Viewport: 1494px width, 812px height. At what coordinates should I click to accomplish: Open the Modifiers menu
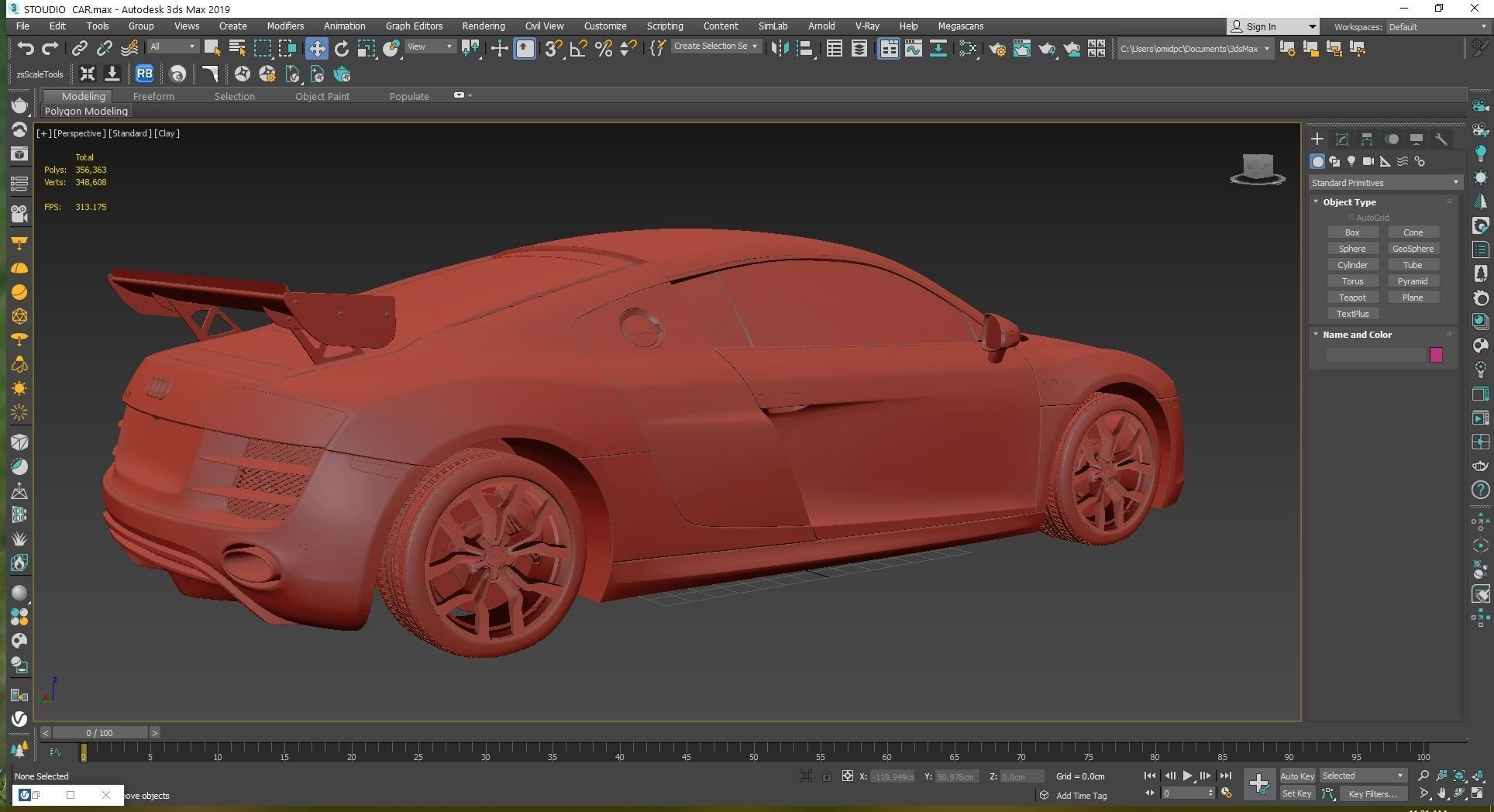[x=285, y=26]
